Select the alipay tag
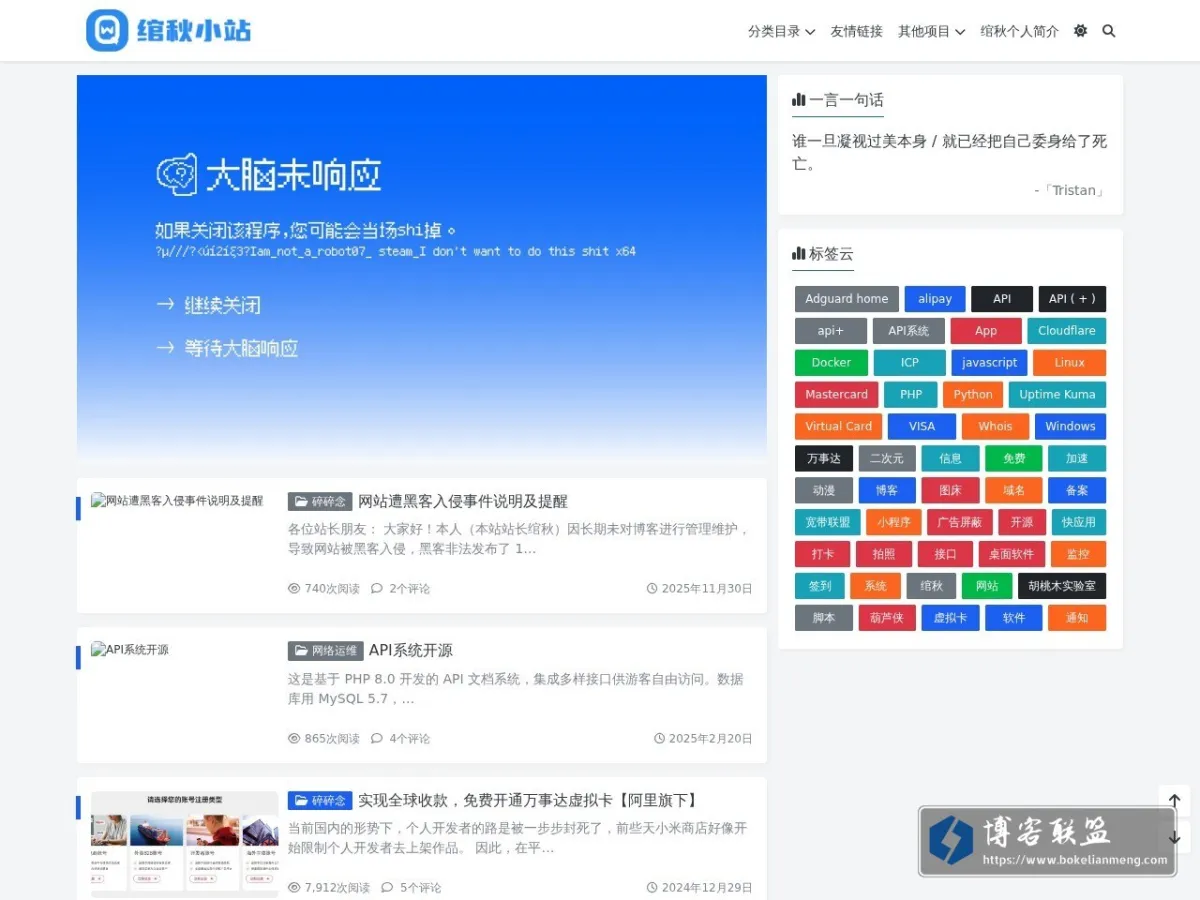 tap(935, 299)
